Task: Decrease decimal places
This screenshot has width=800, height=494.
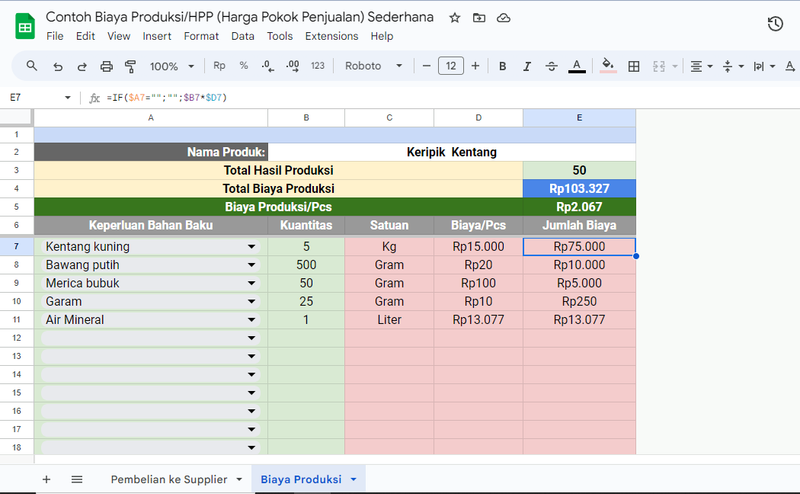Action: pos(268,66)
